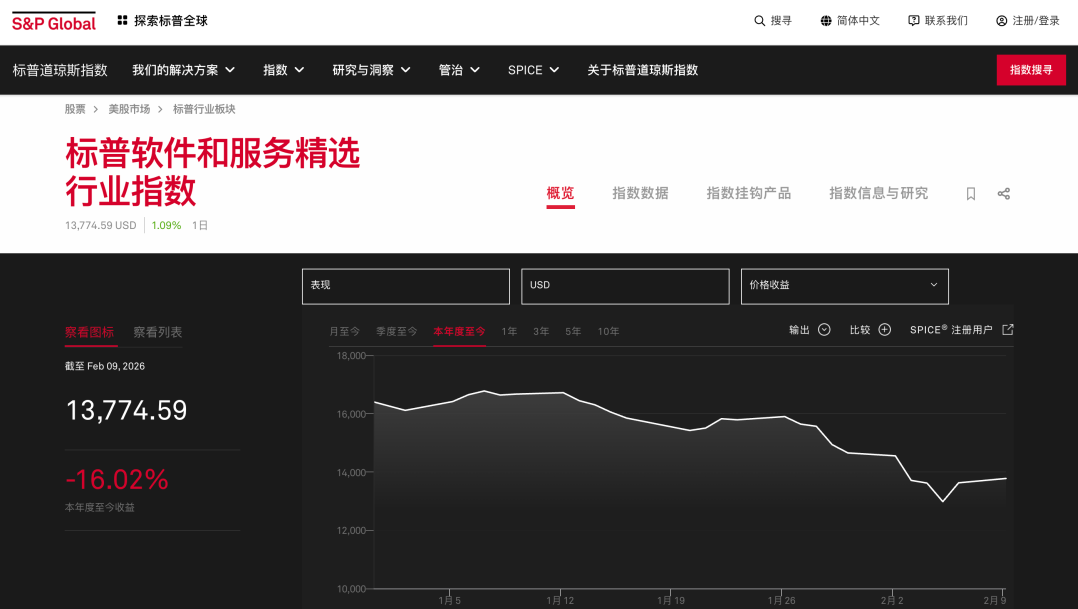Select the 1年 chart range
1078x609 pixels.
509,331
